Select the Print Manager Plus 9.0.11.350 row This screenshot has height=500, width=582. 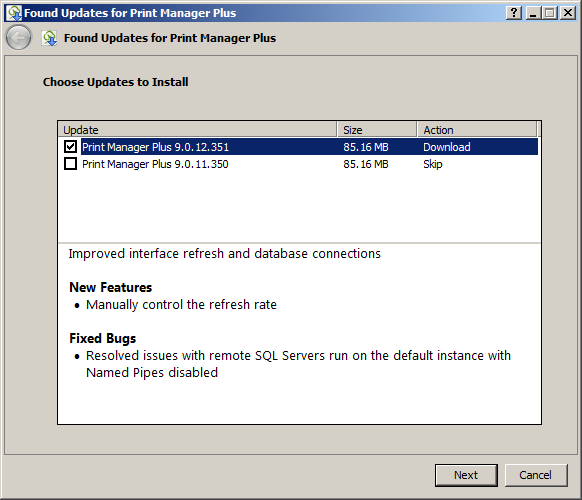(298, 164)
